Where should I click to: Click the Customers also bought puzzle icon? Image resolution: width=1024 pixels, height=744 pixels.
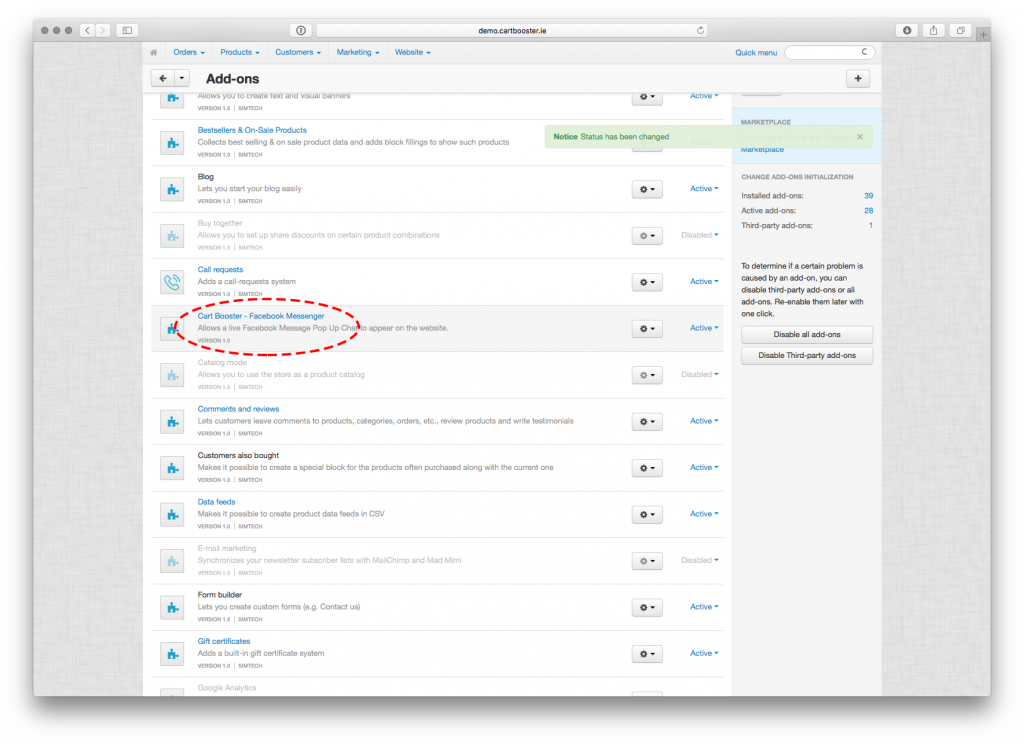click(172, 468)
